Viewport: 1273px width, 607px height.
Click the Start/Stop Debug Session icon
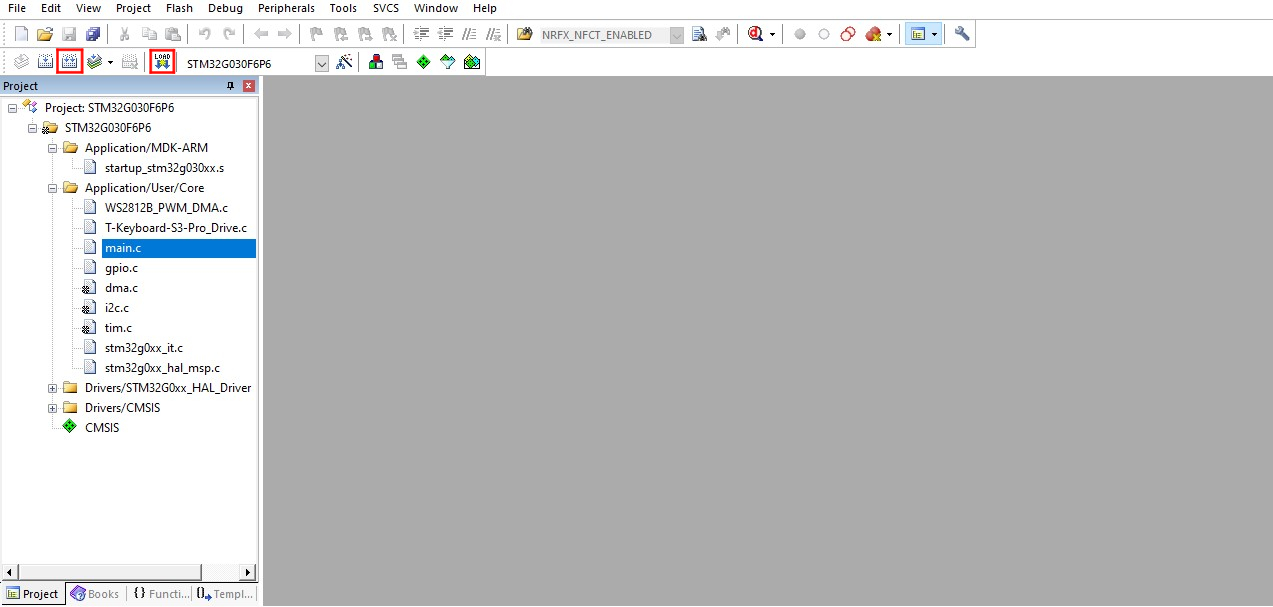(x=756, y=34)
